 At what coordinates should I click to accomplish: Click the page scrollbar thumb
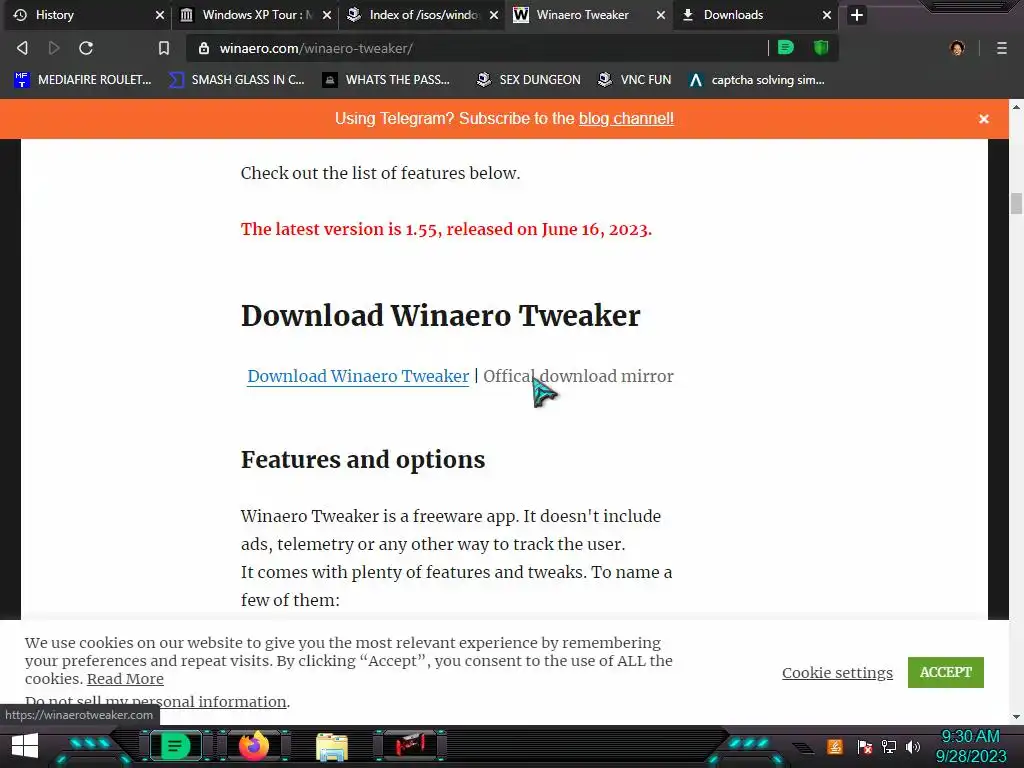pos(1016,203)
